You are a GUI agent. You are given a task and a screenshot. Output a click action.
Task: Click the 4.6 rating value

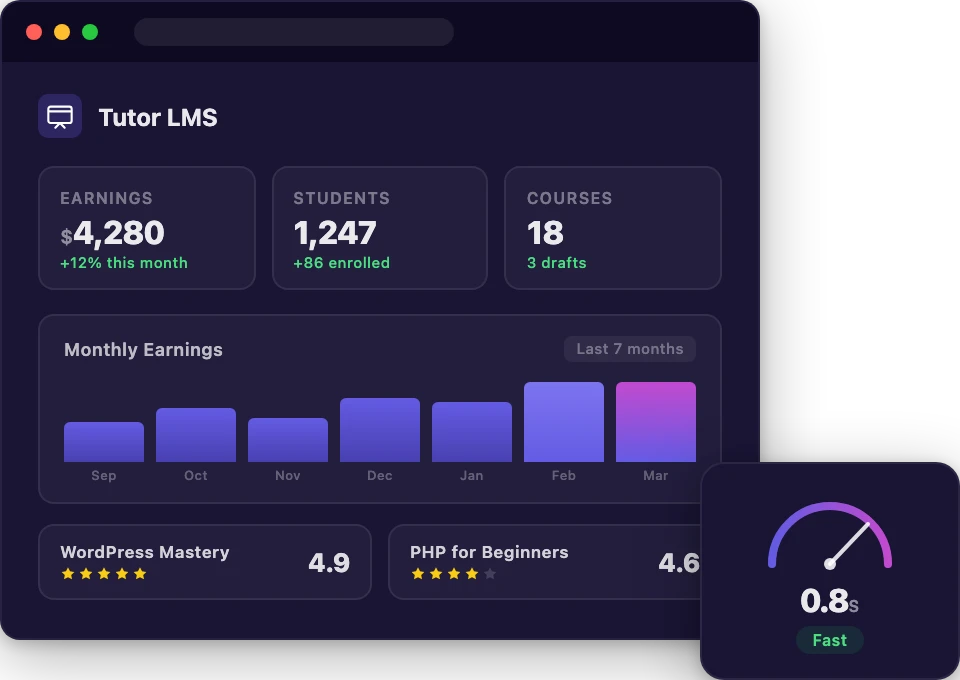[x=678, y=562]
